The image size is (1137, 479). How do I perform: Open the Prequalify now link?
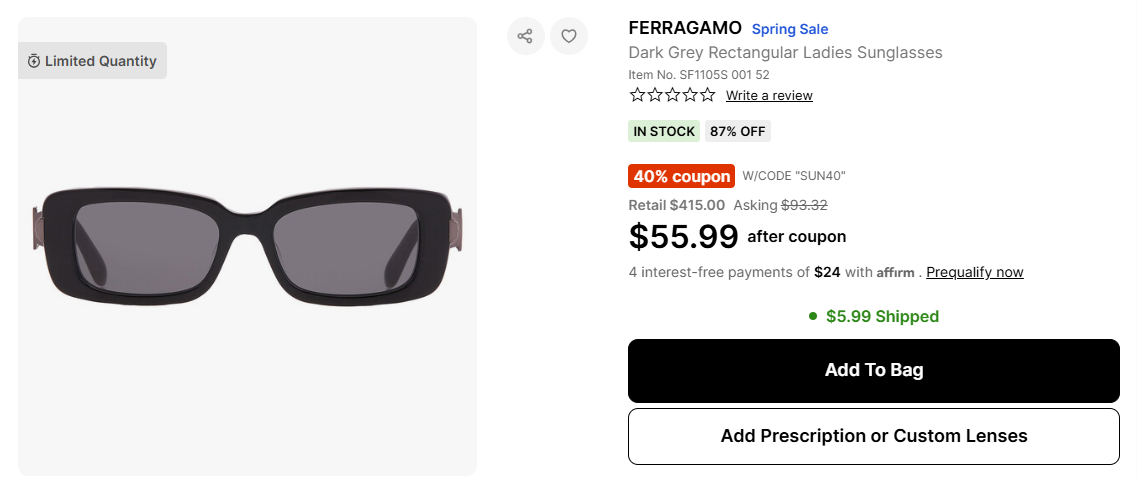(x=975, y=272)
